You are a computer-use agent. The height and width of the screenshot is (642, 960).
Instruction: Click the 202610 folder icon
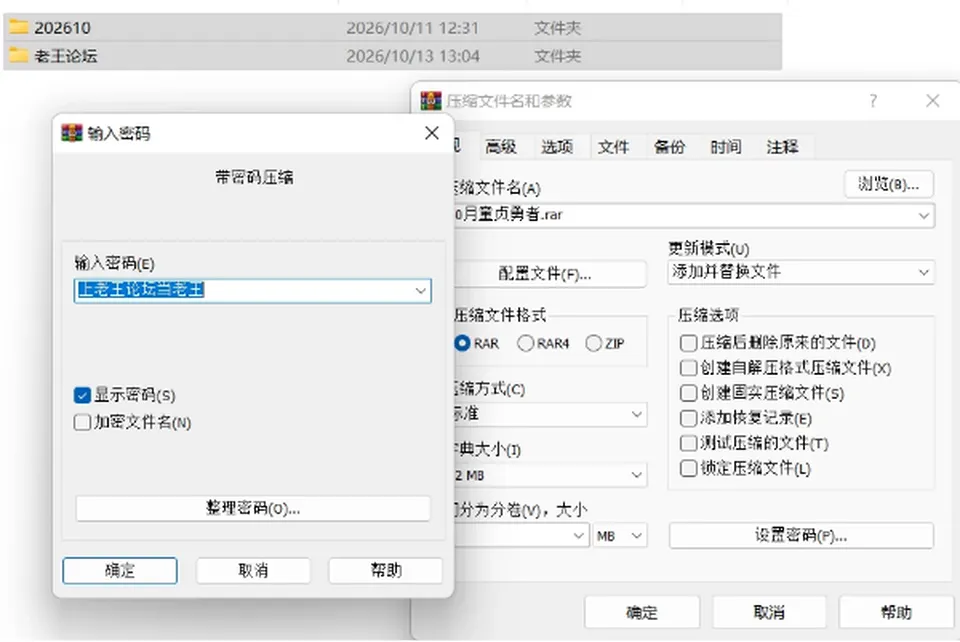click(18, 27)
